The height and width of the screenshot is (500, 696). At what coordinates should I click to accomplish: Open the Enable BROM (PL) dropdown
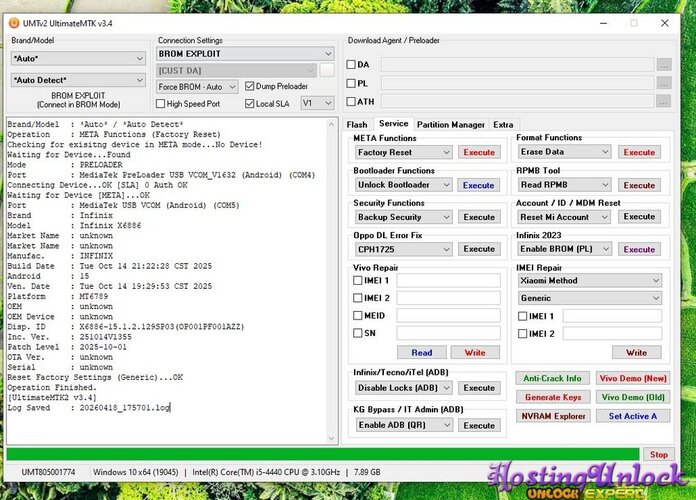point(564,249)
